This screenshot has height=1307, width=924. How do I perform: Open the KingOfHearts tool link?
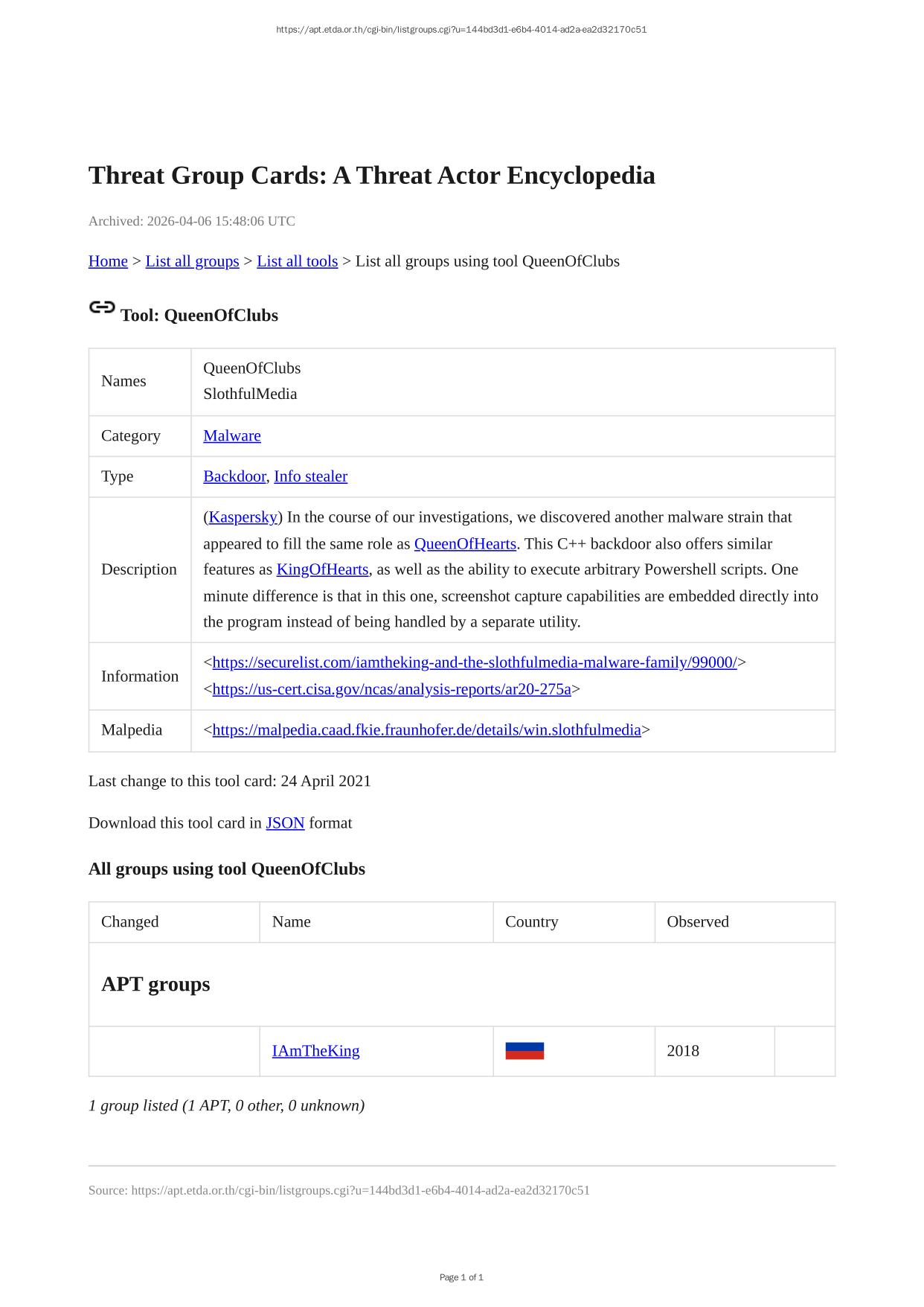pos(322,569)
